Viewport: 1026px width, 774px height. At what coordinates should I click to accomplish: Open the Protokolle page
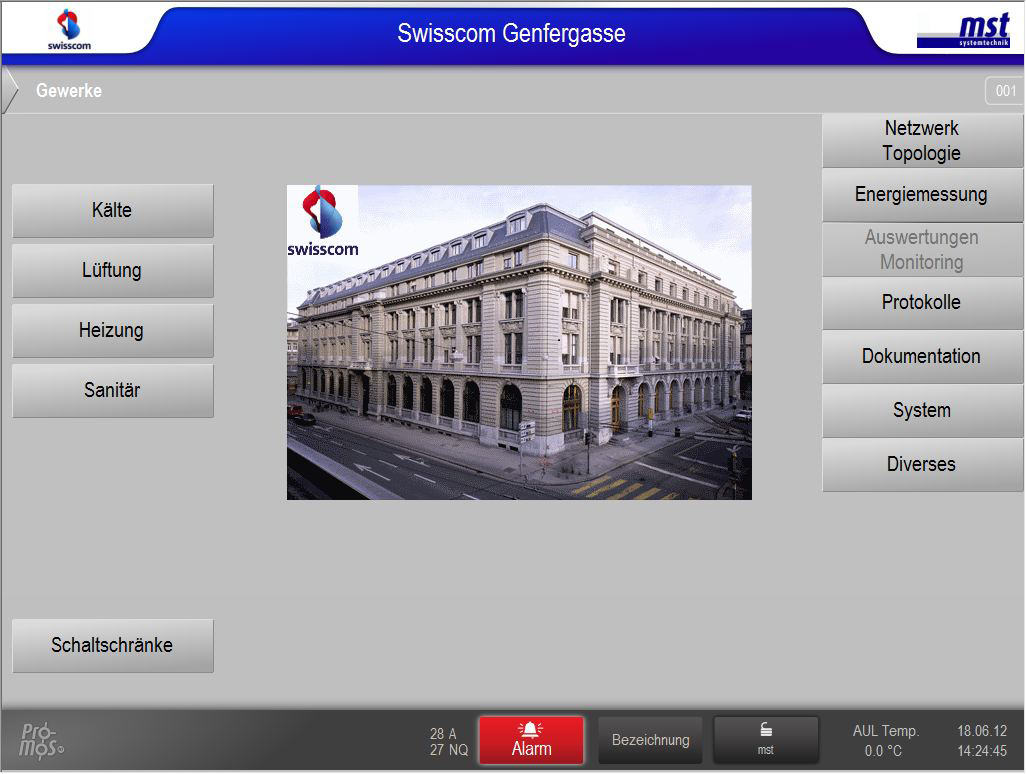(x=922, y=303)
